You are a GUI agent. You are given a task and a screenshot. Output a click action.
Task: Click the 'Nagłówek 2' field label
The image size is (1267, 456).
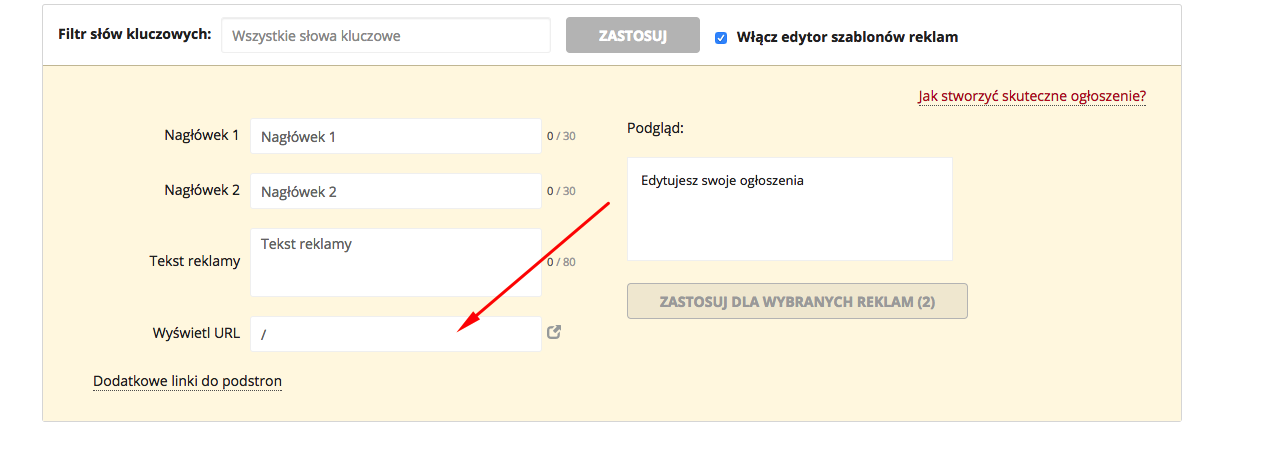[x=201, y=190]
